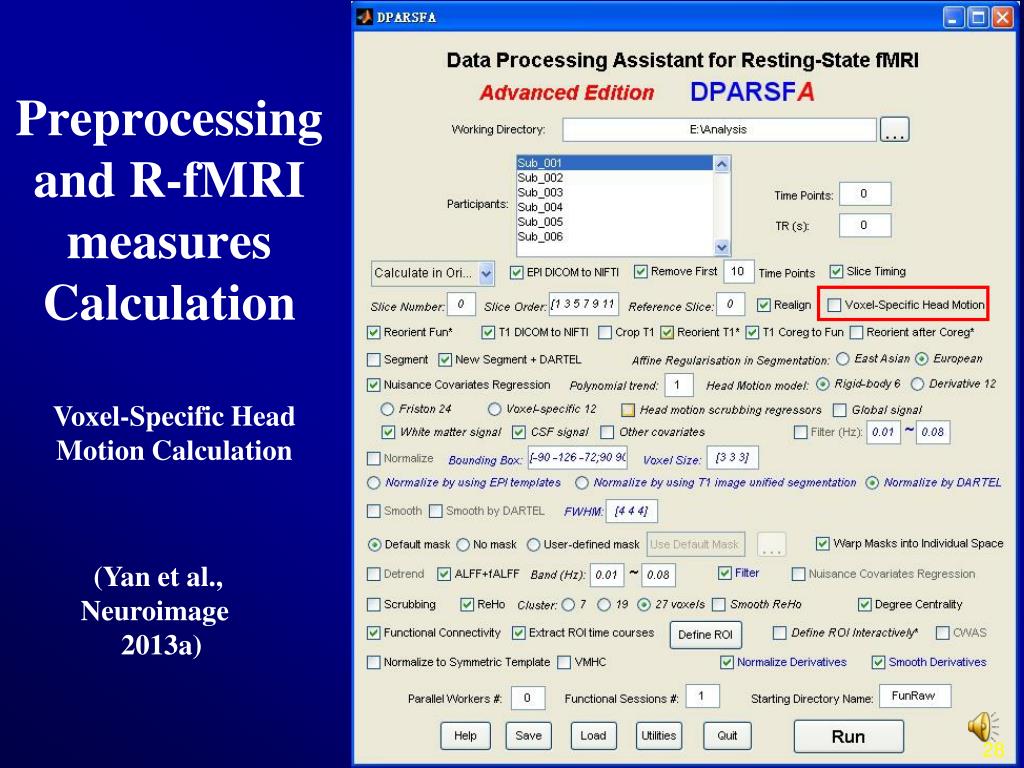
Task: Enable Reorient after Coreg* checkbox
Action: click(856, 332)
